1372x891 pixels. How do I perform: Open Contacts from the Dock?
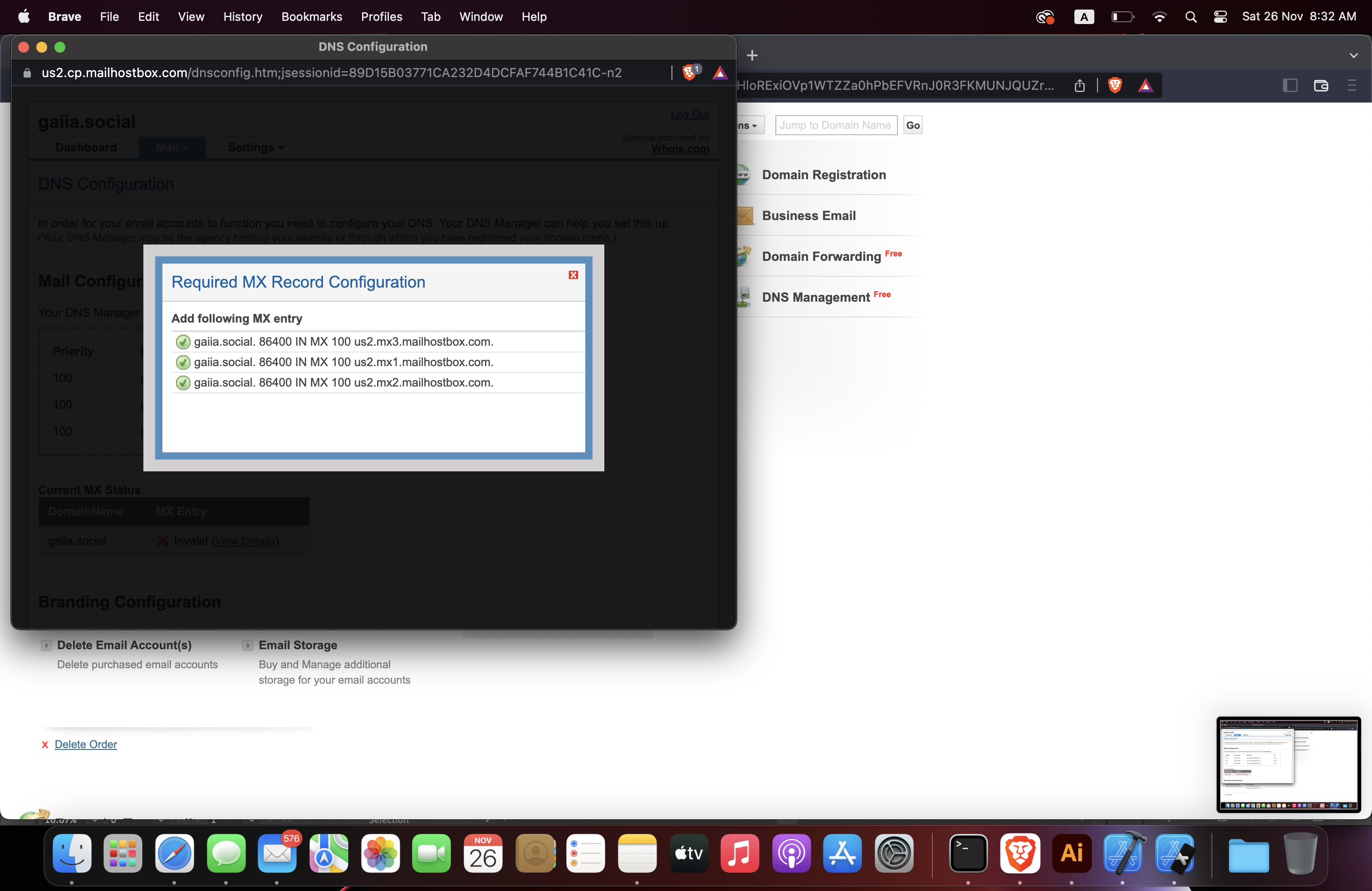[x=534, y=853]
